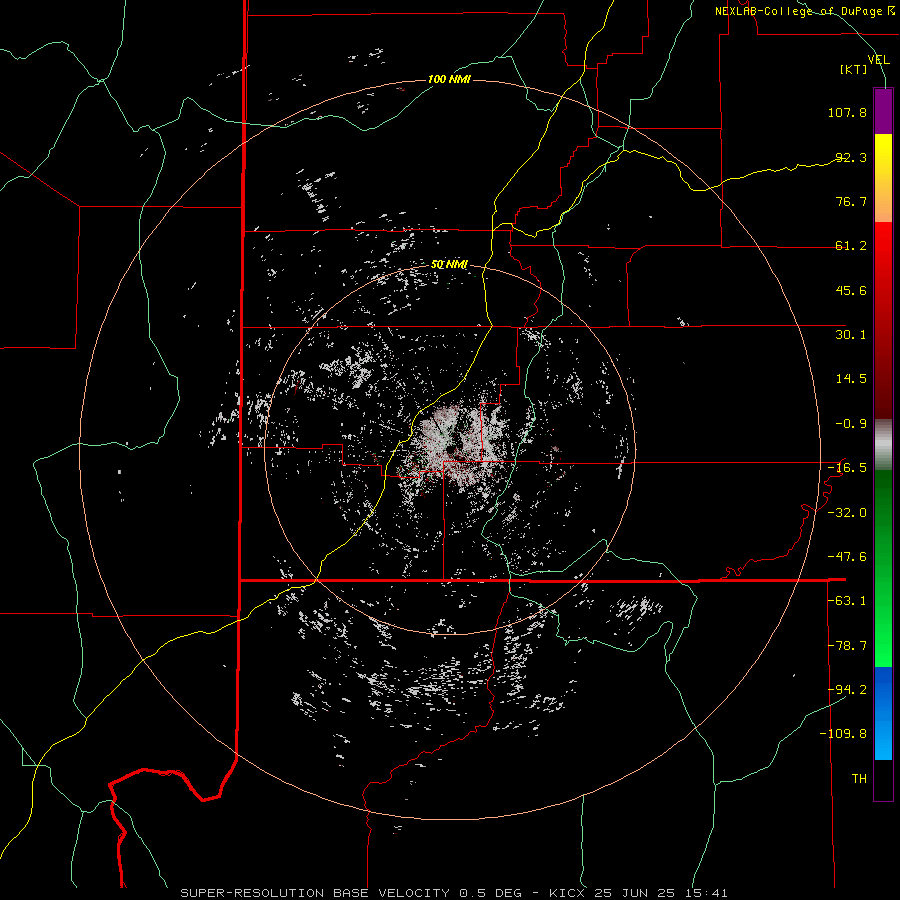Screen dimensions: 900x900
Task: Click the VEL legend title
Action: 878,60
